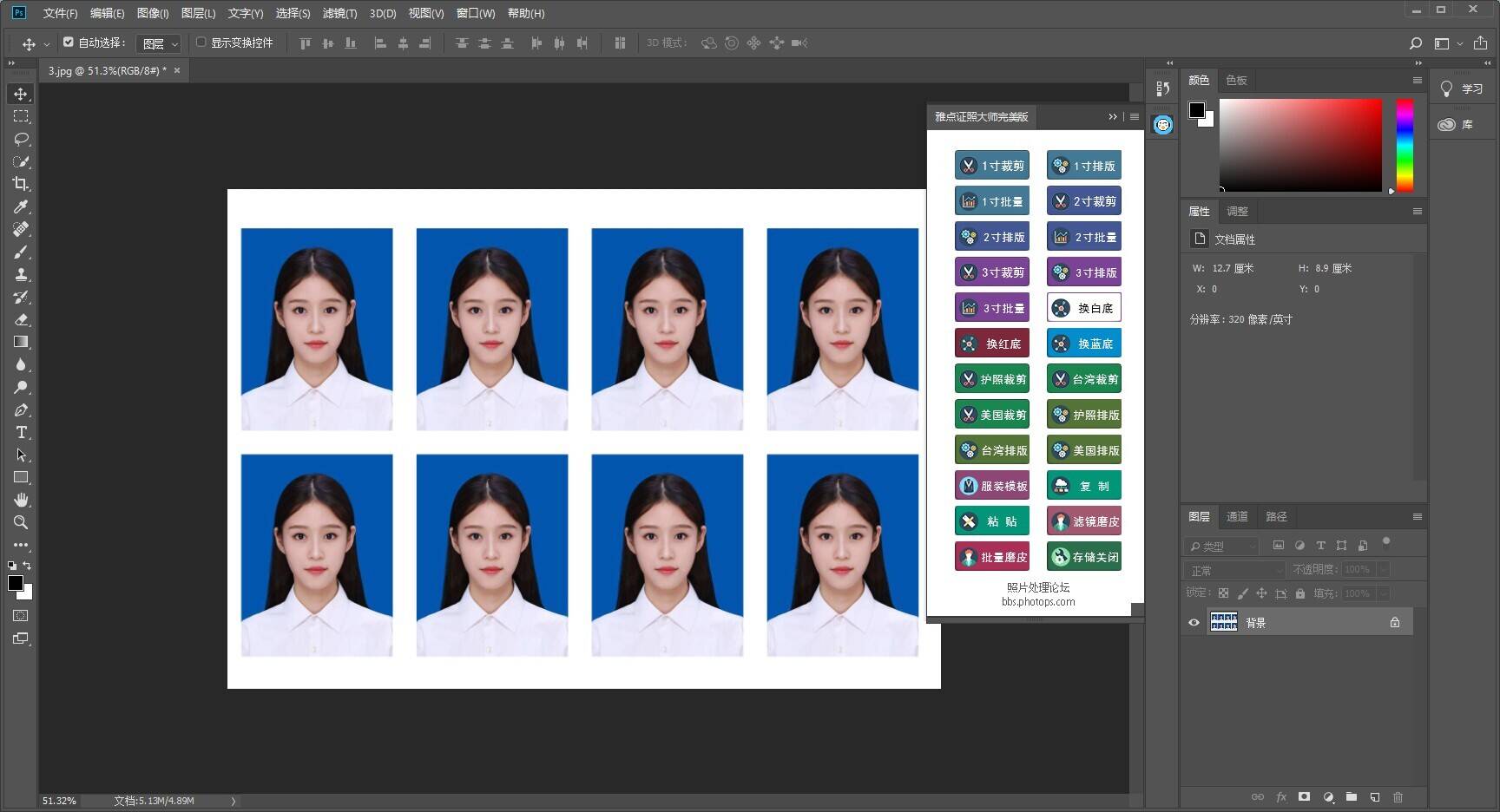Click the 换蓝底 plugin button
Image resolution: width=1500 pixels, height=812 pixels.
pos(1083,343)
